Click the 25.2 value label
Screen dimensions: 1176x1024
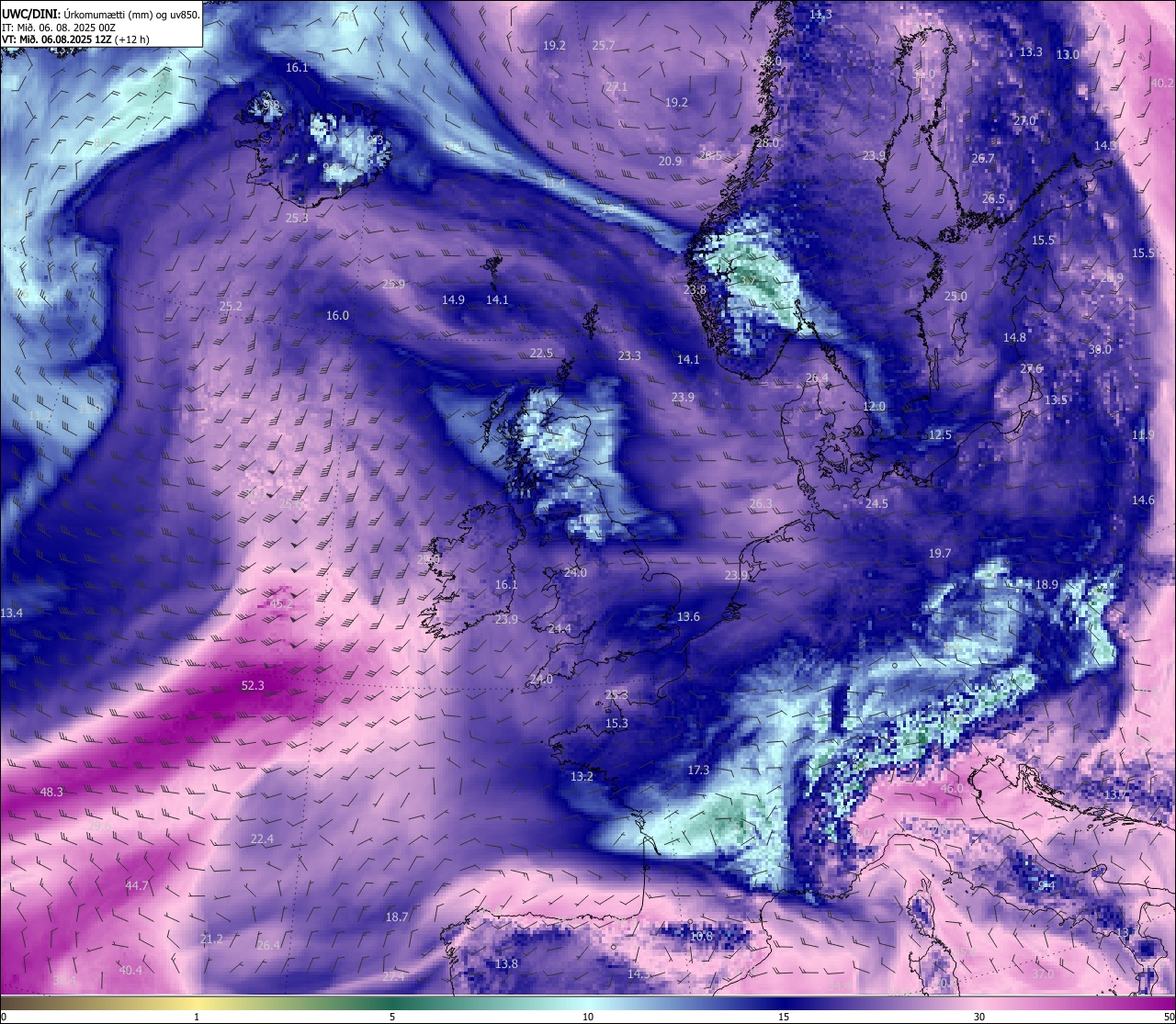(231, 306)
